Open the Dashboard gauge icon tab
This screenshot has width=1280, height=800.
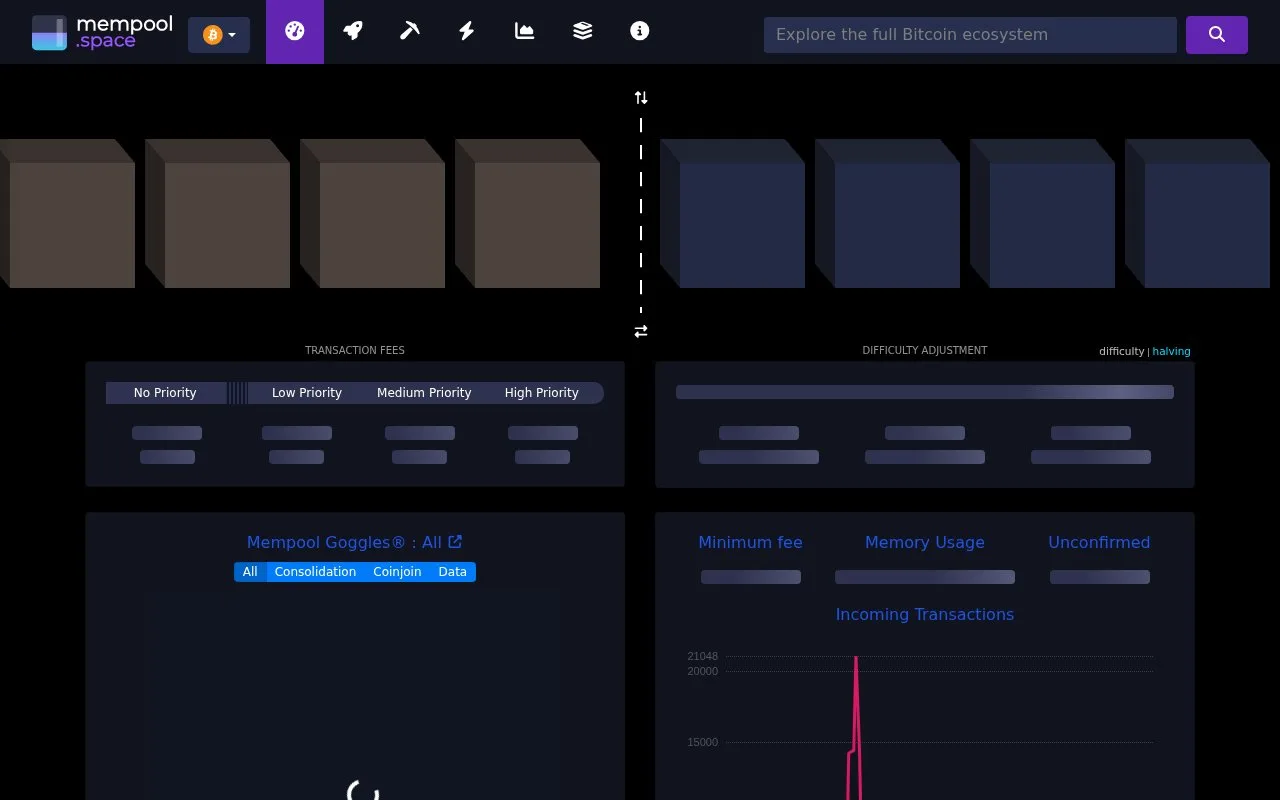[295, 31]
